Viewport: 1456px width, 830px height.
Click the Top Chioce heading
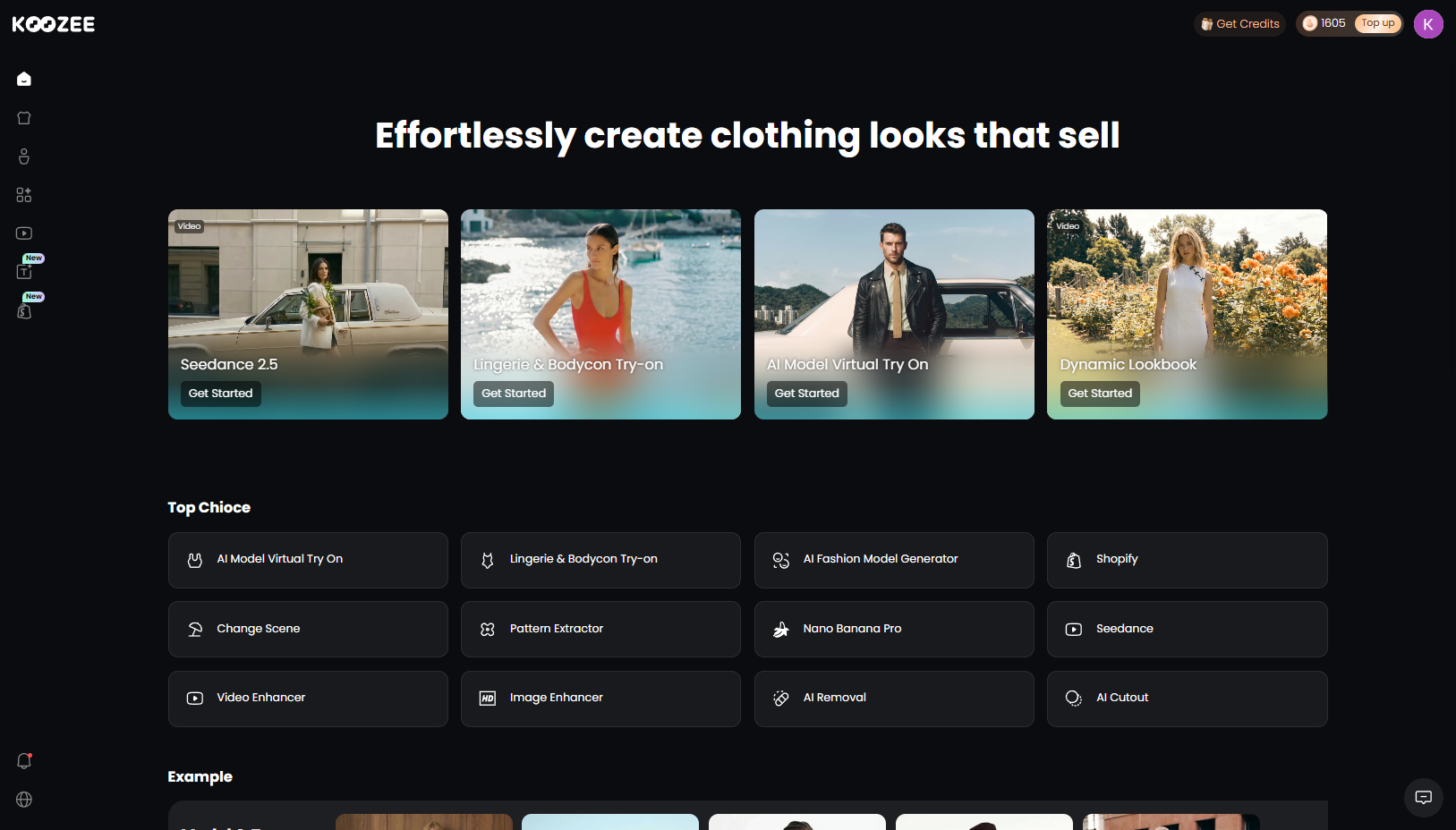[x=209, y=507]
